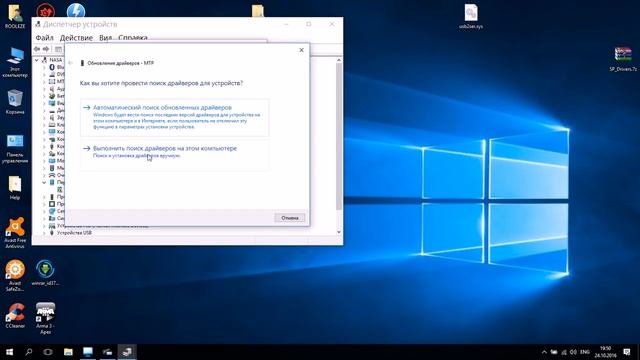Screen dimensions: 640x360
Task: Select the ROOLIZE desktop icon
Action: [15, 16]
